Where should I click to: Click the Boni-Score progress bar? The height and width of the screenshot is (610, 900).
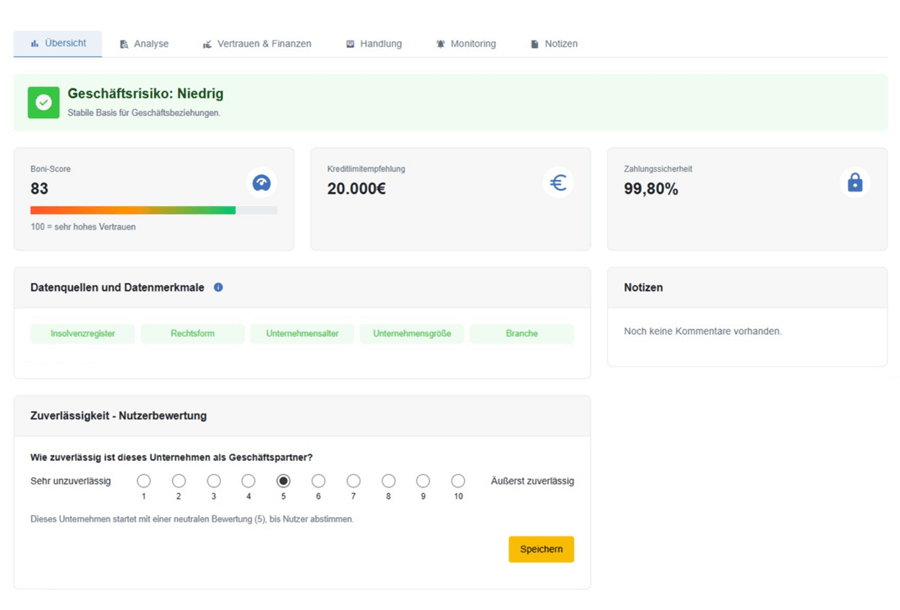tap(153, 210)
